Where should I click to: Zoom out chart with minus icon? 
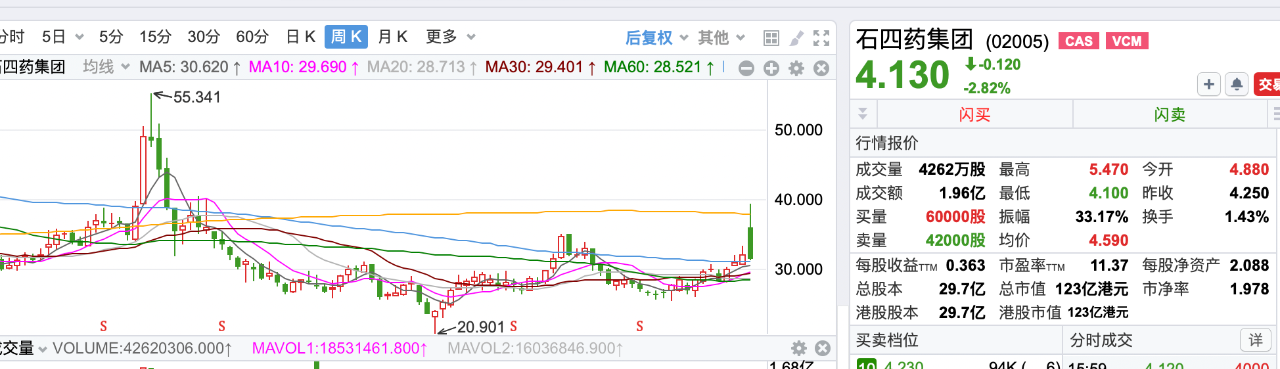(746, 68)
